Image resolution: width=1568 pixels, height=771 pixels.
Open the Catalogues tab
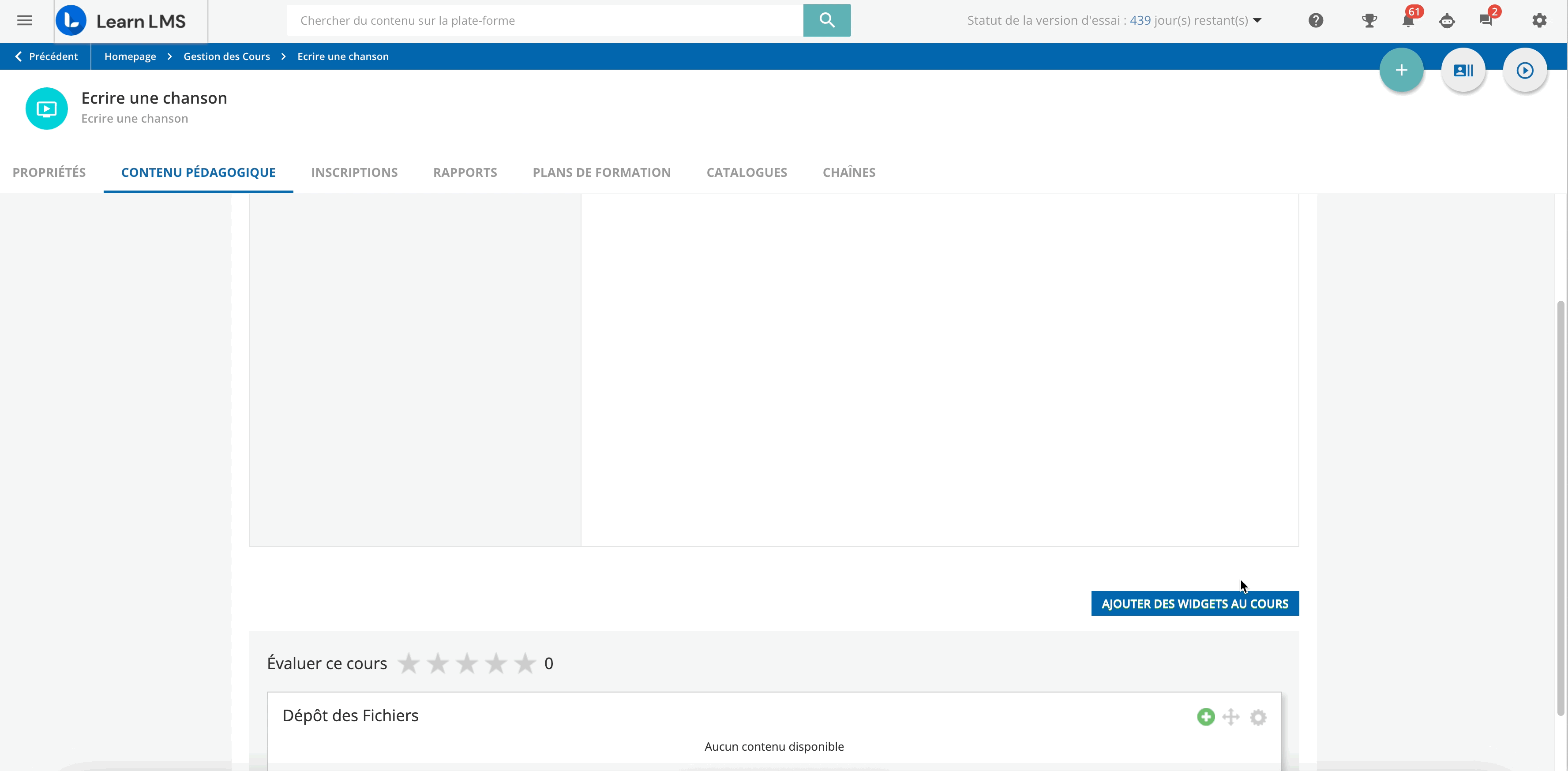pyautogui.click(x=747, y=172)
